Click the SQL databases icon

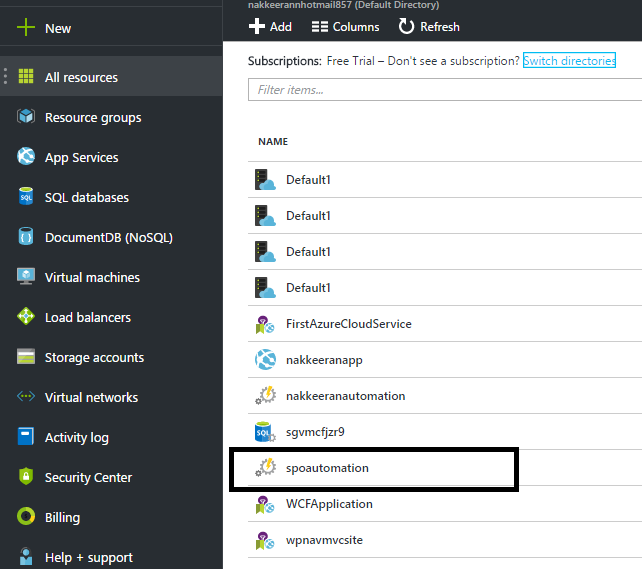tap(26, 197)
